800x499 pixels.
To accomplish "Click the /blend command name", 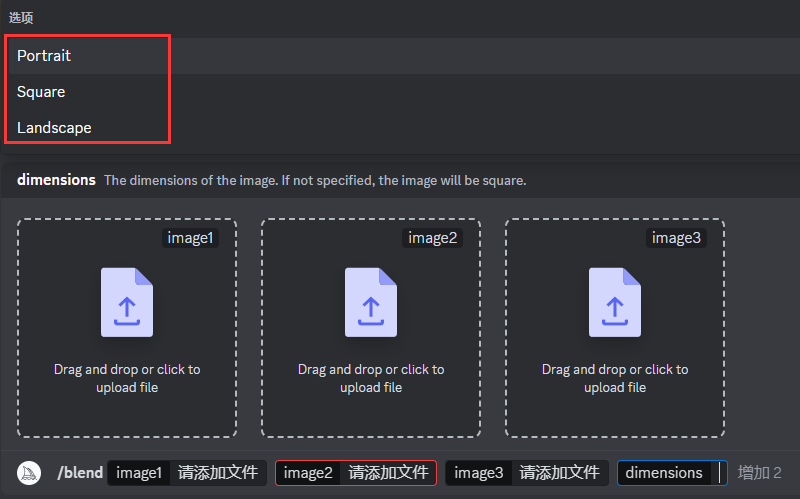I will pos(80,473).
